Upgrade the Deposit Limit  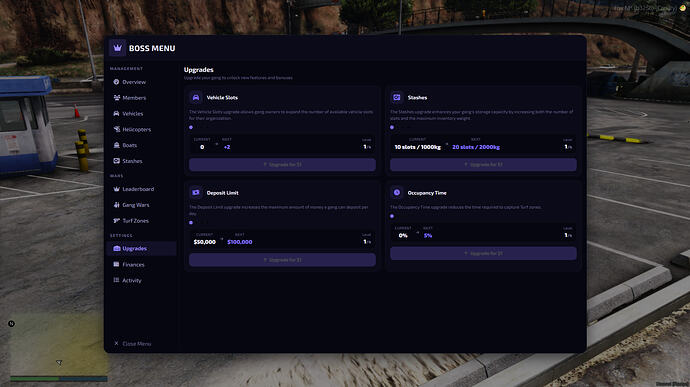pyautogui.click(x=282, y=260)
